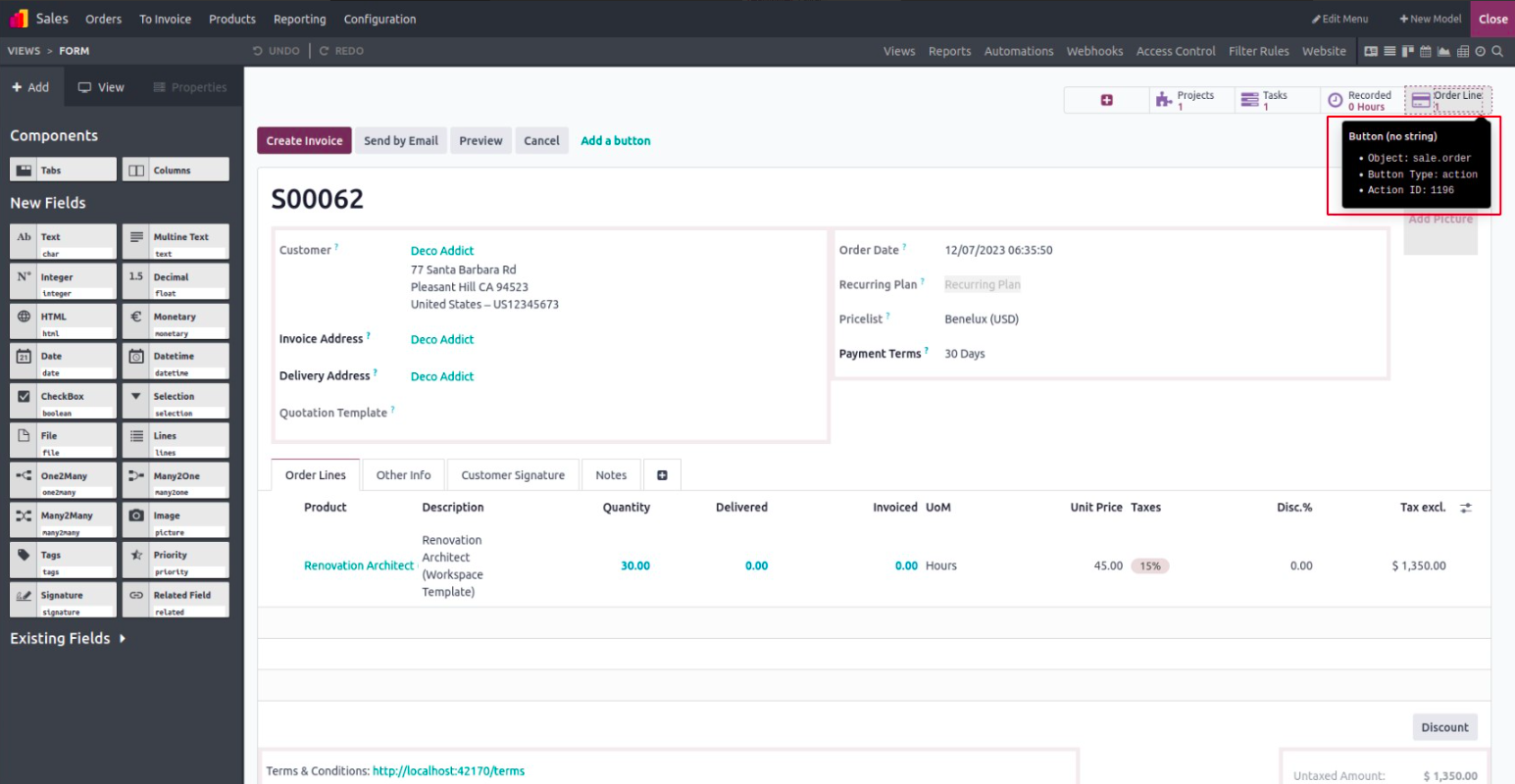This screenshot has height=784, width=1515.
Task: Click the Search view magnifier icon
Action: [x=1497, y=51]
